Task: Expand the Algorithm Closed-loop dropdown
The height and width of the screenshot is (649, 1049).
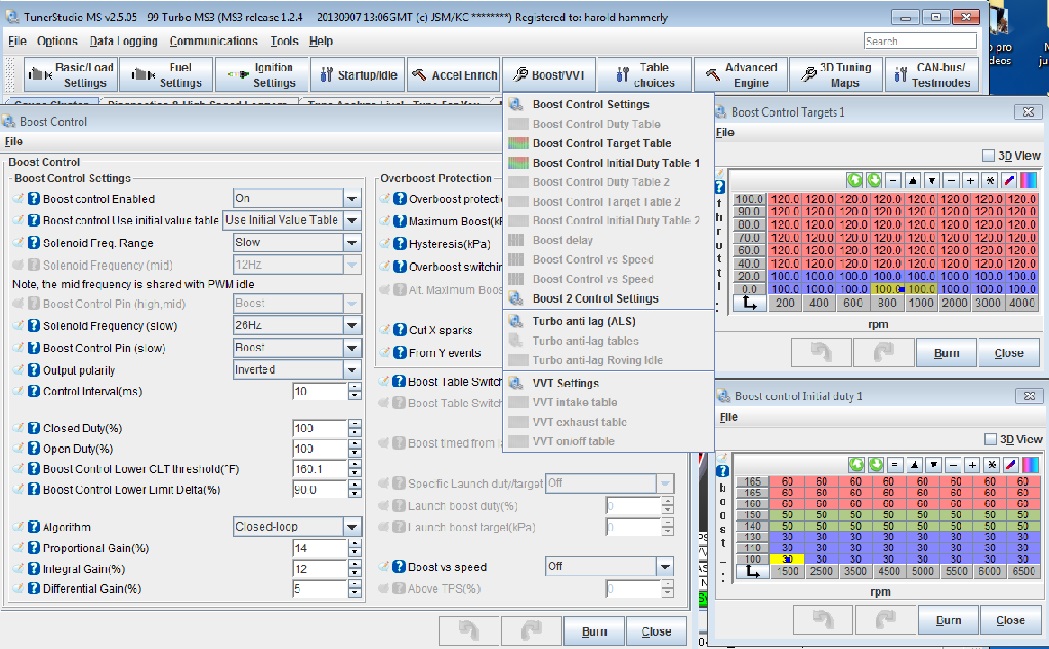Action: click(351, 527)
